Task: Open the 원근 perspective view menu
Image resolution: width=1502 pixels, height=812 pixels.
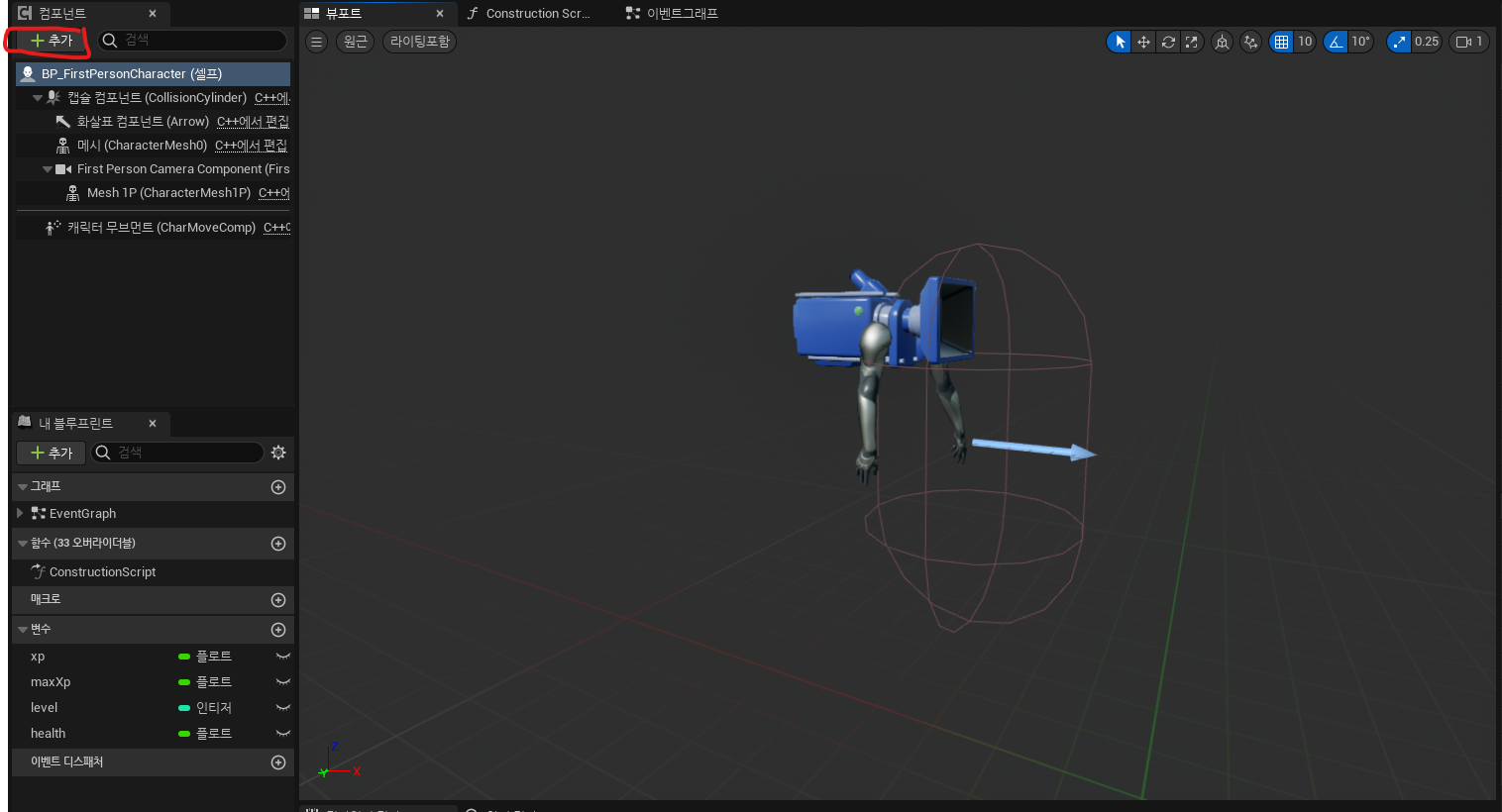Action: pos(355,42)
